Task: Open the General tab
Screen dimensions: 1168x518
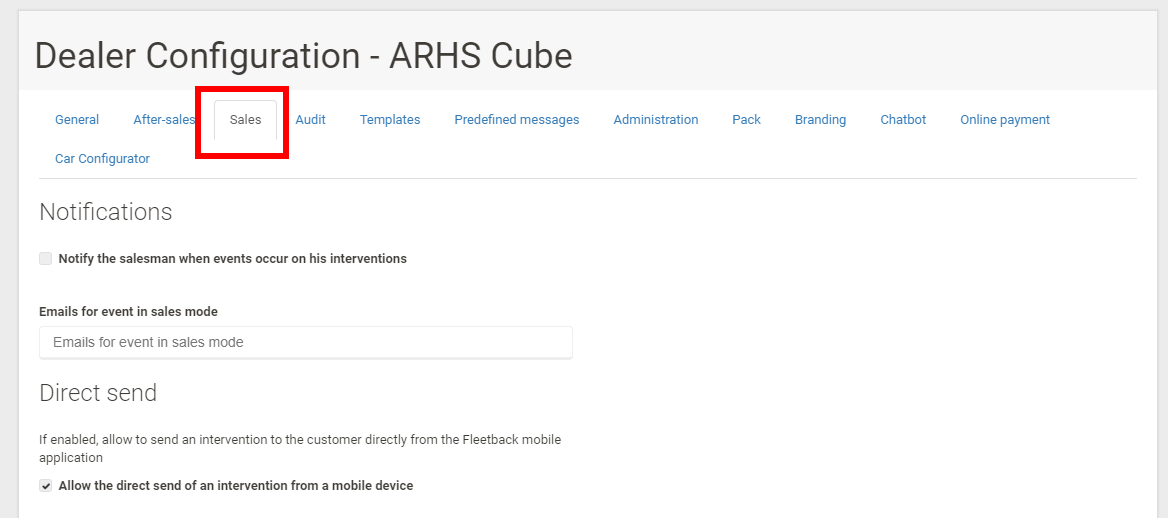Action: 77,120
